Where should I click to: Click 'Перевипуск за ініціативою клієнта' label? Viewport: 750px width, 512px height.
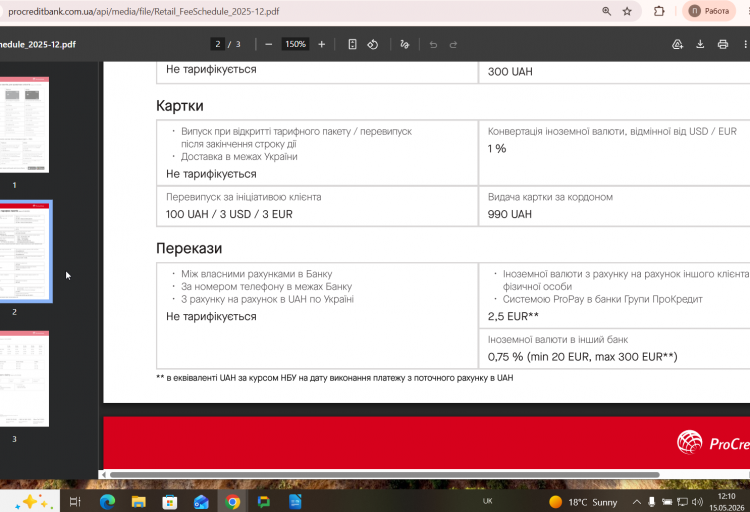point(243,197)
